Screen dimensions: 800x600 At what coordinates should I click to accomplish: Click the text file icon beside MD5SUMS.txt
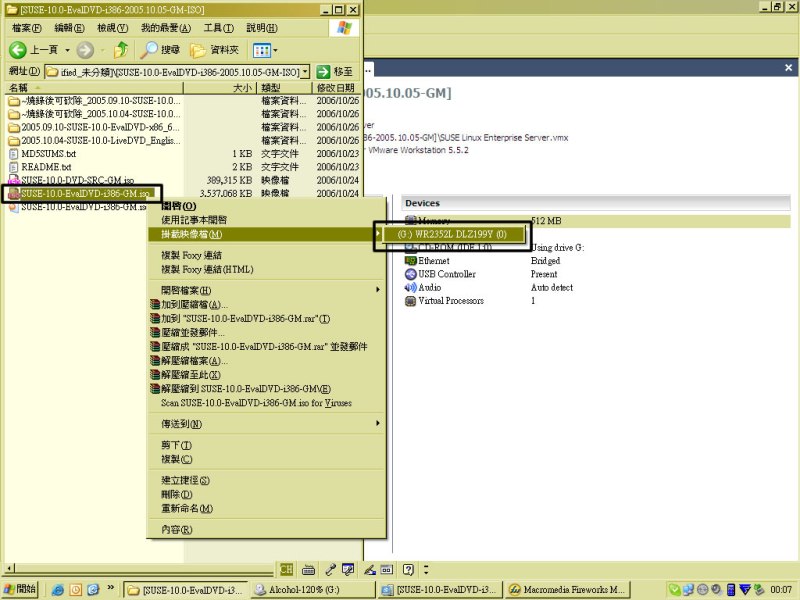[x=14, y=154]
